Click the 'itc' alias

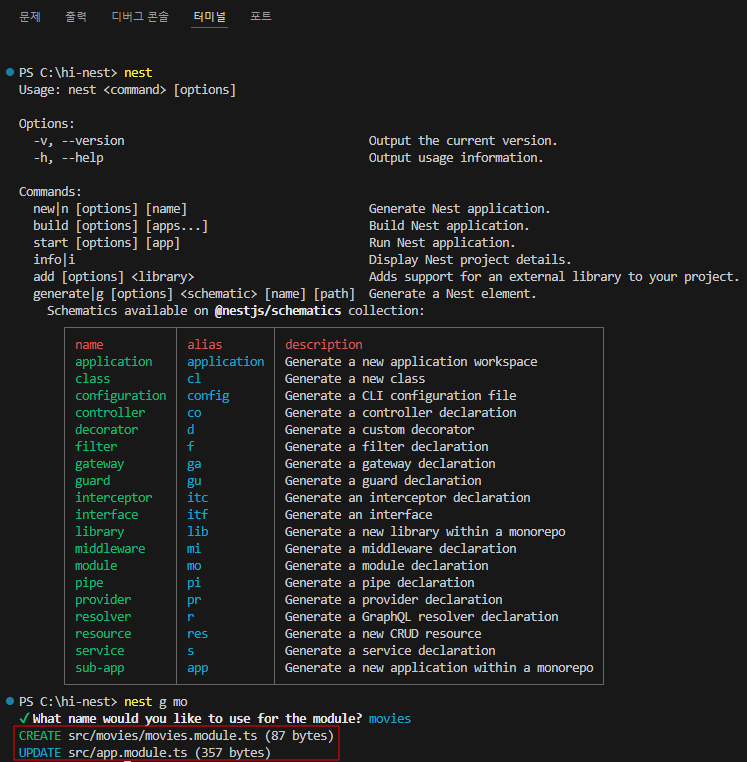click(197, 498)
